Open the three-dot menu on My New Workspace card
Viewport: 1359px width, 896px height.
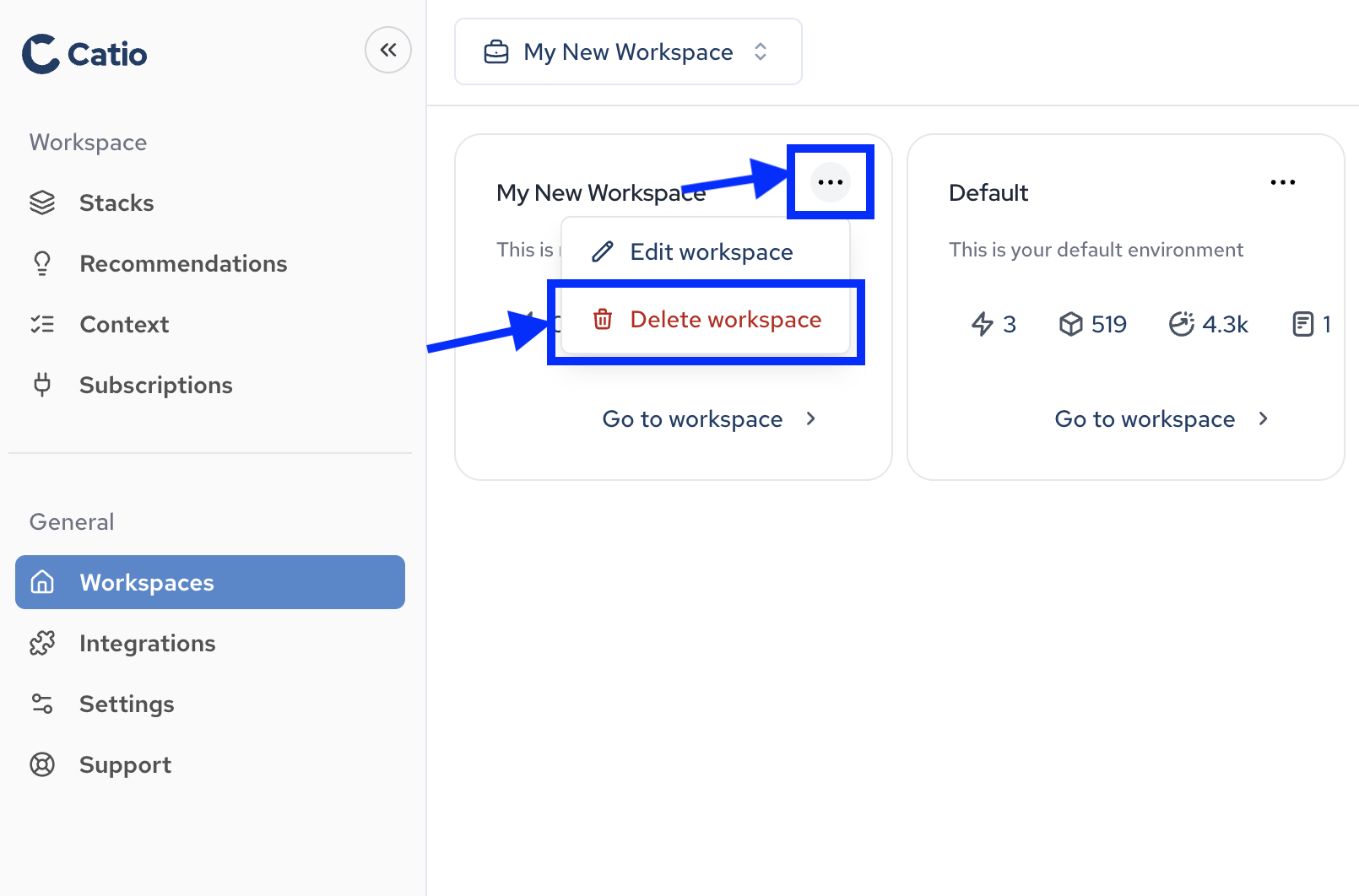point(830,181)
